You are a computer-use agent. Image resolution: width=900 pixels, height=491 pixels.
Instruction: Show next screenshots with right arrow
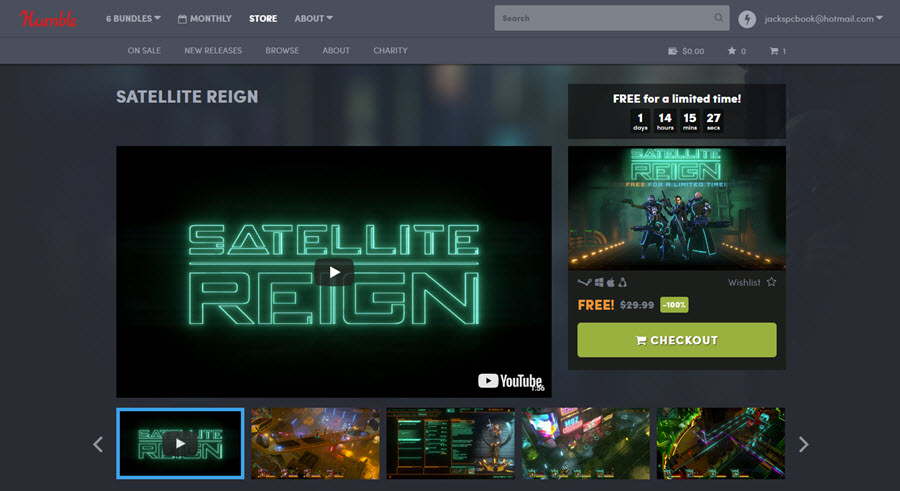point(803,444)
